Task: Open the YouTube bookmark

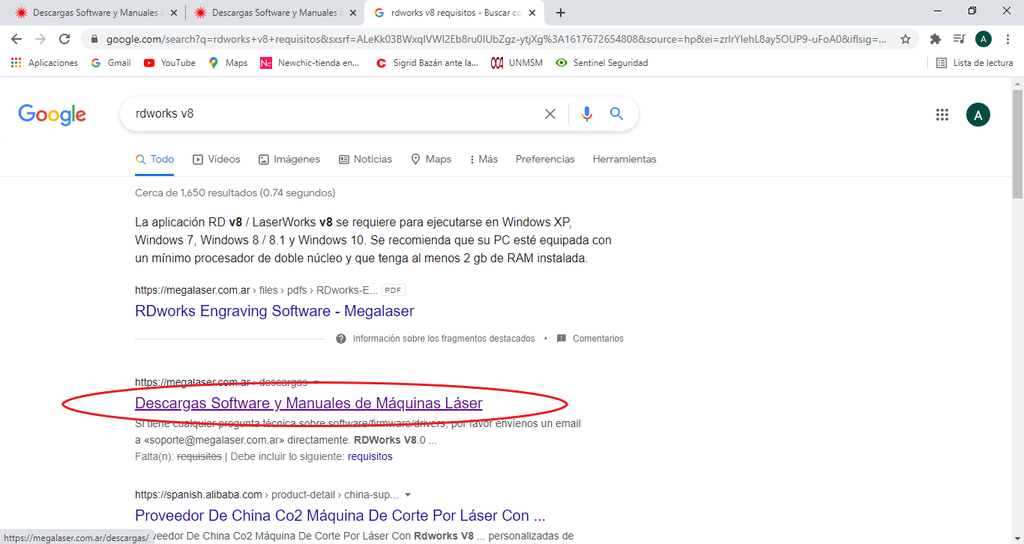Action: click(x=170, y=63)
